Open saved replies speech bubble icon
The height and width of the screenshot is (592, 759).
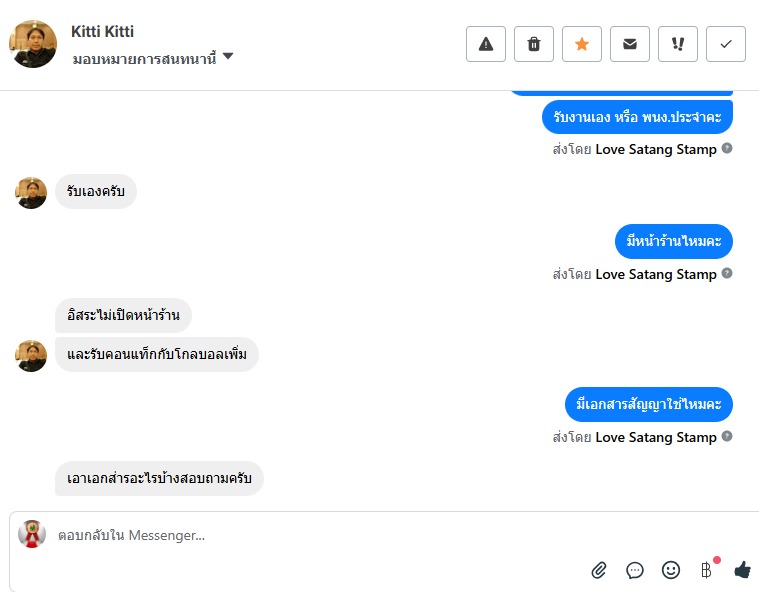pyautogui.click(x=635, y=570)
